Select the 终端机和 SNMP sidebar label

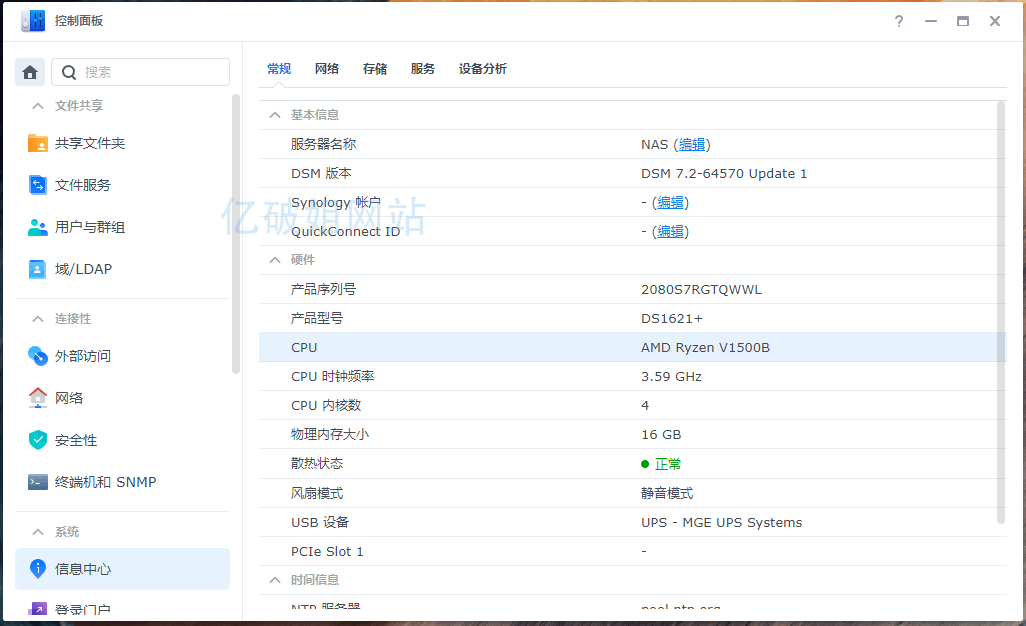point(105,482)
